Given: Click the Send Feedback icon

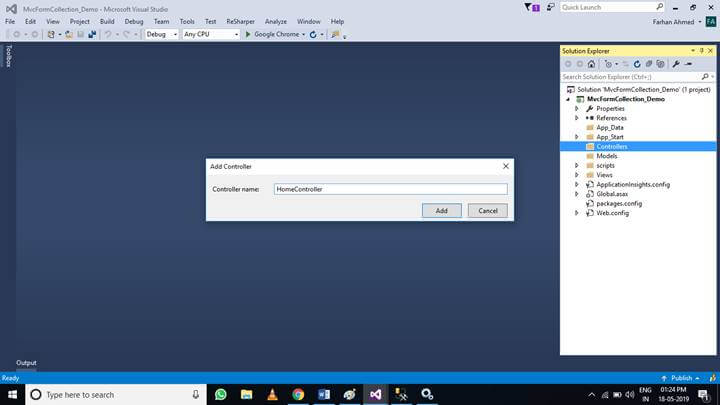Looking at the screenshot, I should (x=550, y=7).
